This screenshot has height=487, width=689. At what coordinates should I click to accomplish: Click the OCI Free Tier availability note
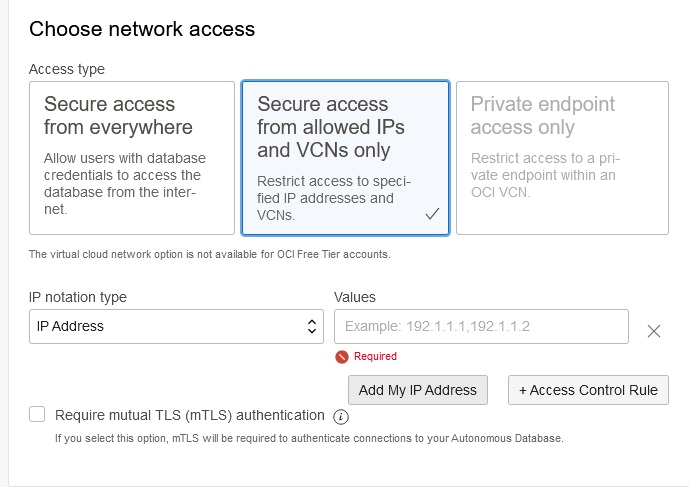(x=209, y=254)
